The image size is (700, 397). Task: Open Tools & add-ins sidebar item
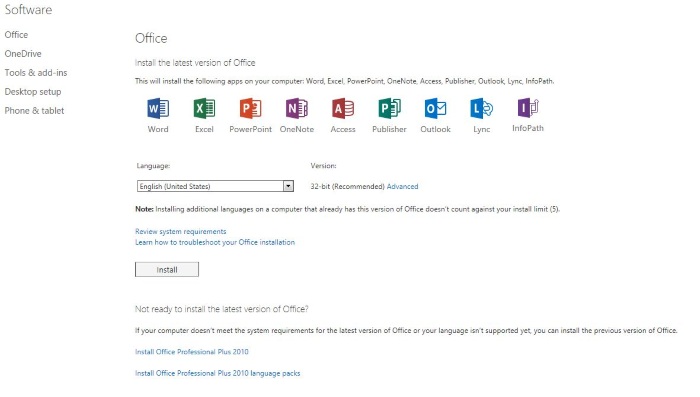(x=36, y=72)
